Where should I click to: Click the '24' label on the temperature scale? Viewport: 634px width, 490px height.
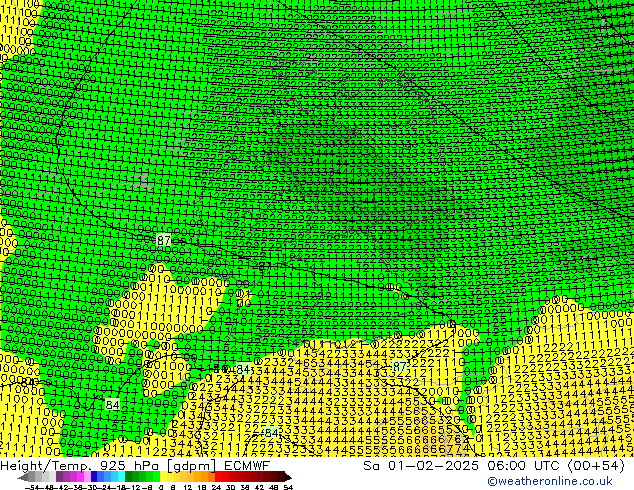(216, 487)
